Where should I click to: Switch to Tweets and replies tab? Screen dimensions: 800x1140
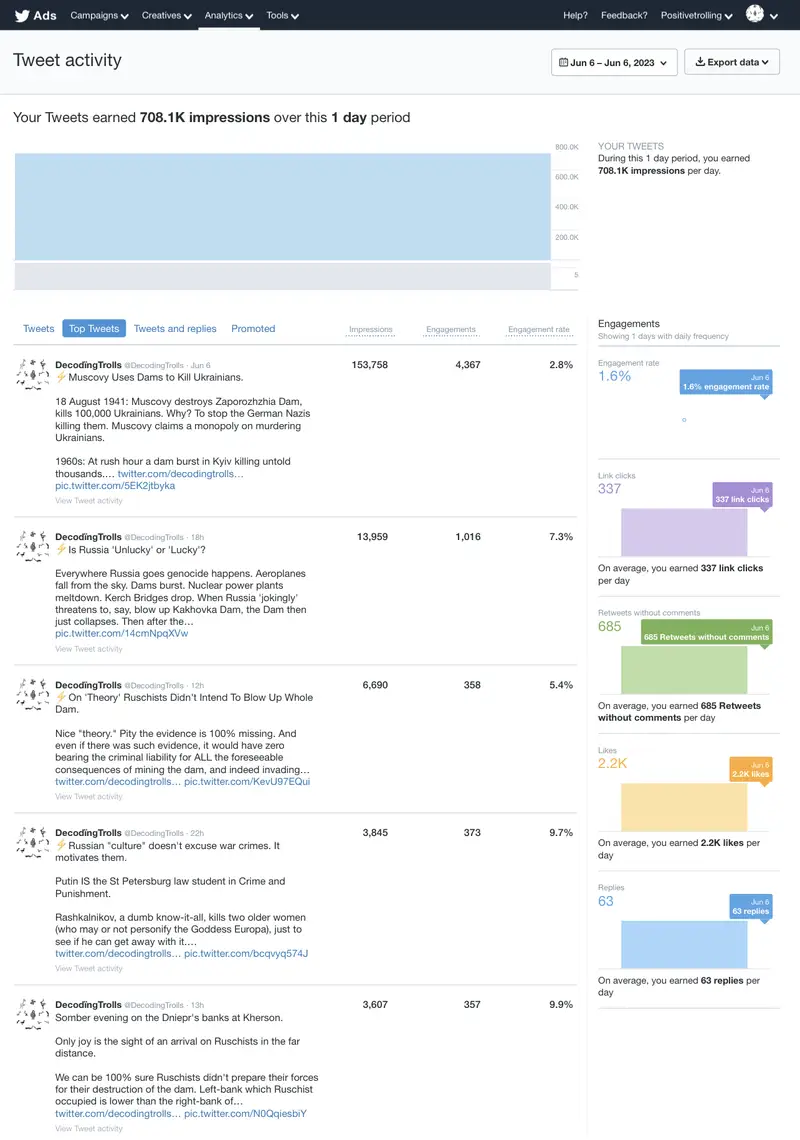175,329
